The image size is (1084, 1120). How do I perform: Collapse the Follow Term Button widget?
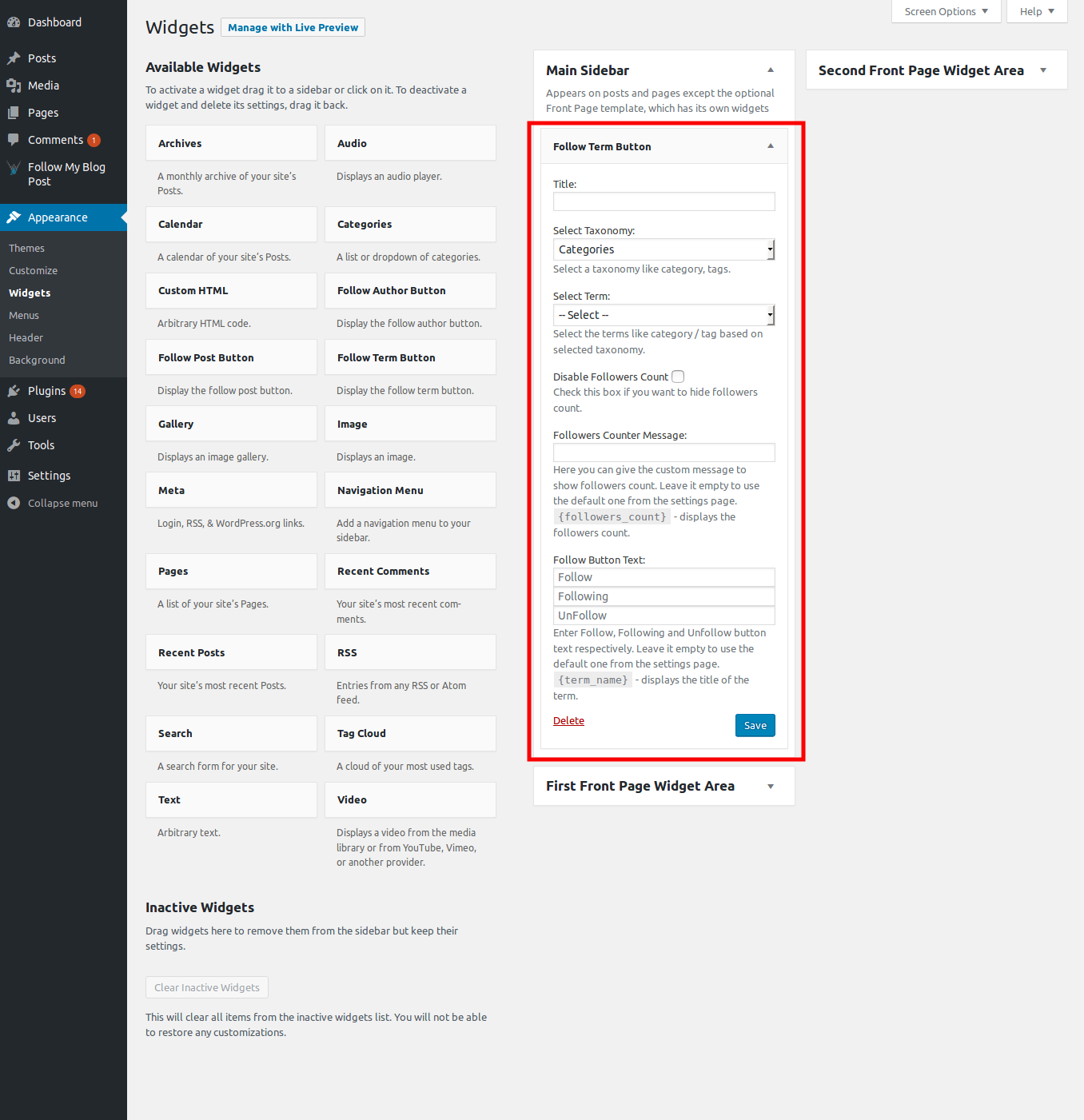[771, 146]
